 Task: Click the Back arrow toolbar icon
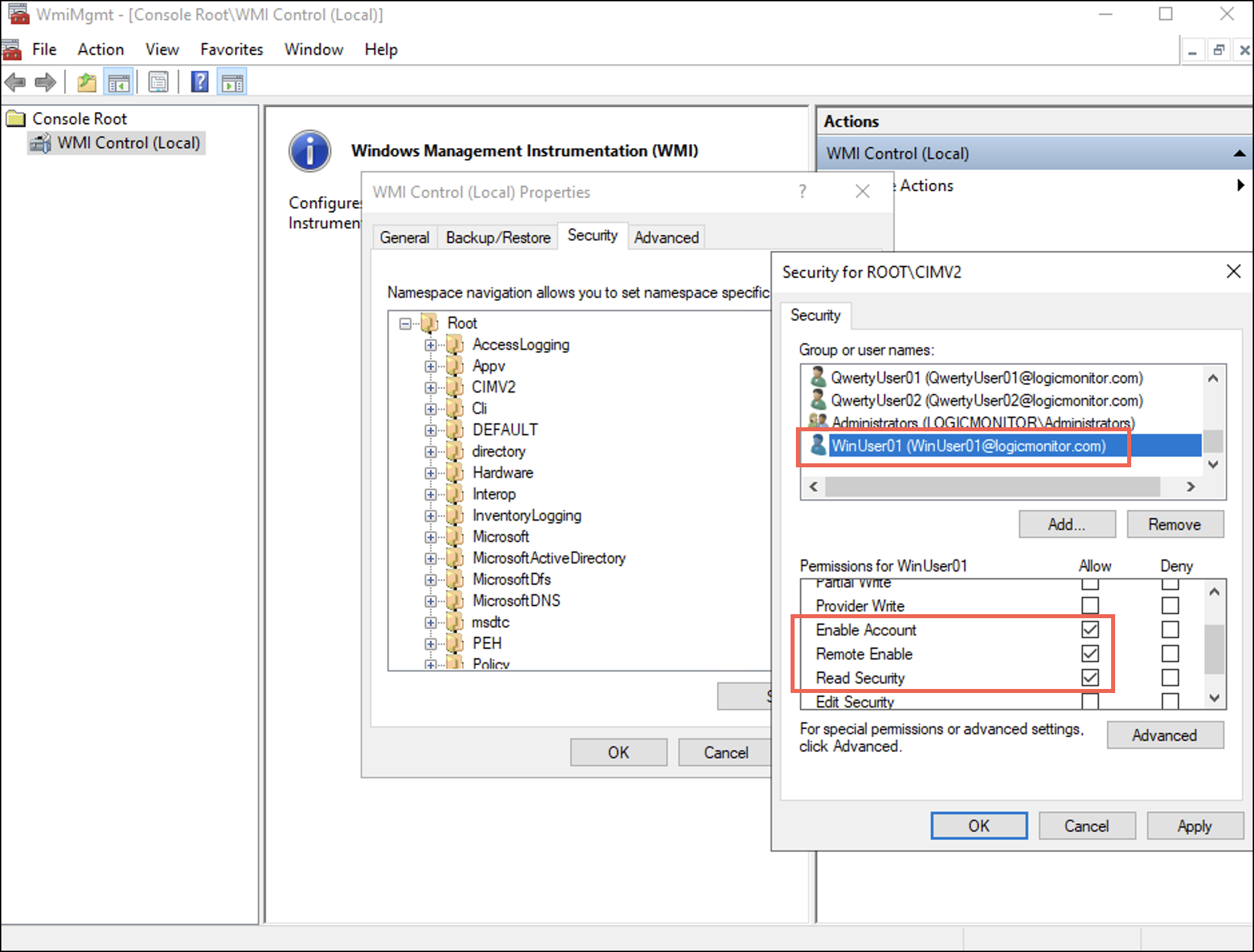[x=15, y=83]
